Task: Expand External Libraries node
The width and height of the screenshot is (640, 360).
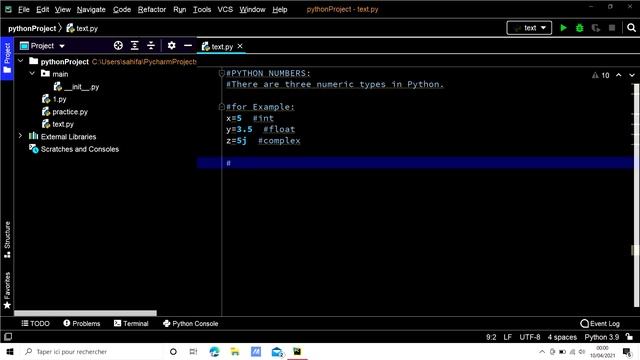Action: pos(20,136)
